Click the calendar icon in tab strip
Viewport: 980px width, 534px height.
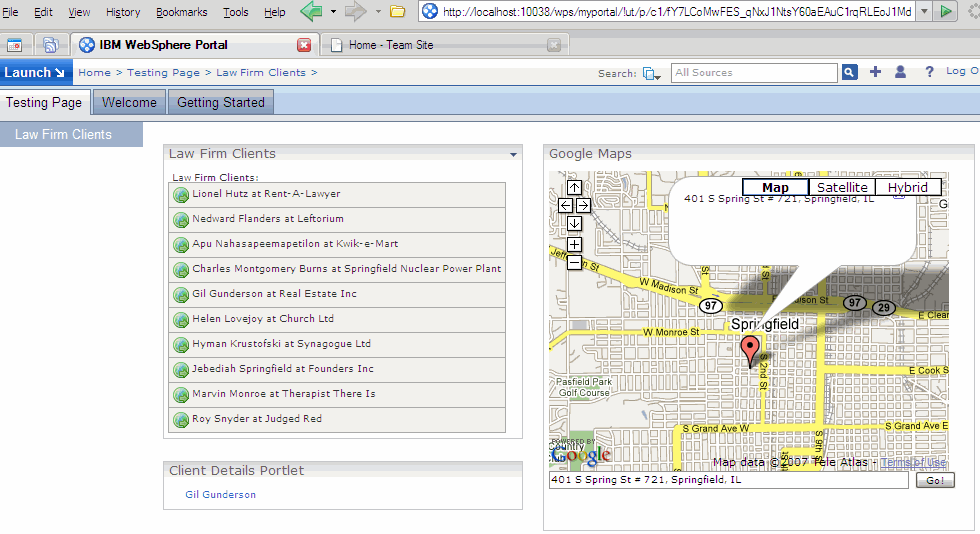[14, 45]
